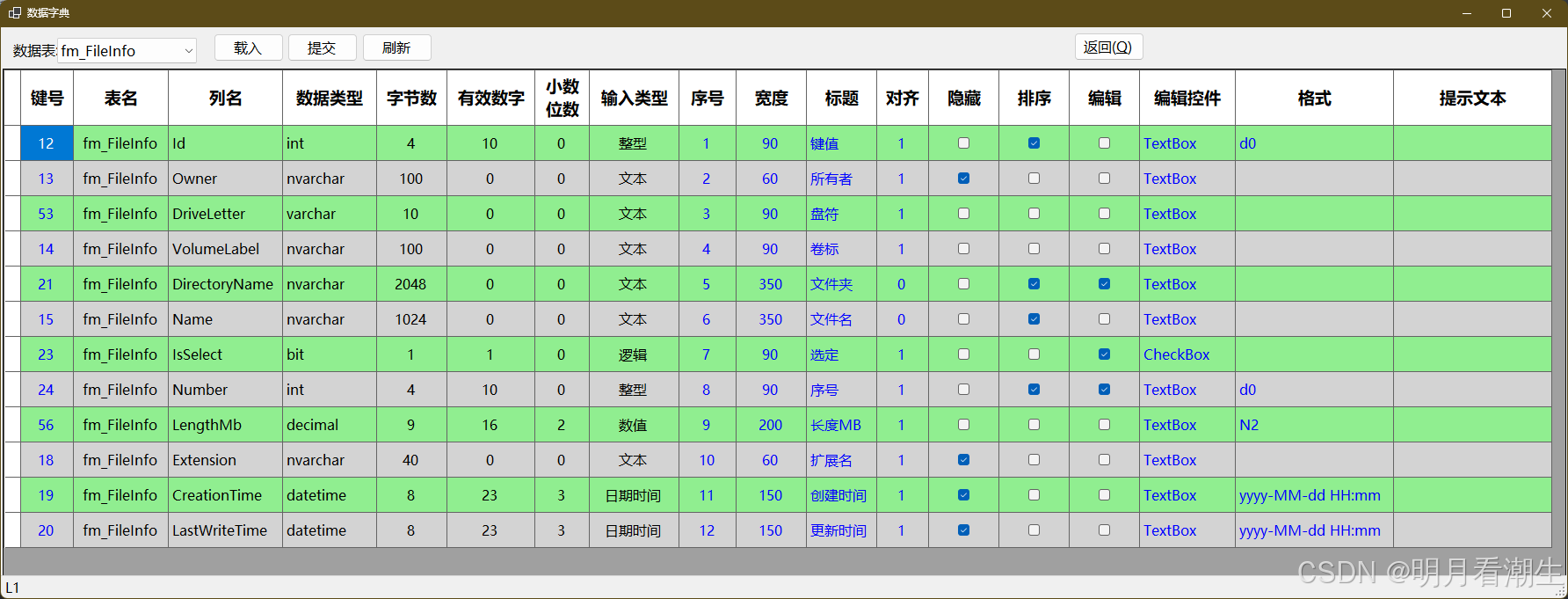Click the LengthMb column name cell
This screenshot has width=1568, height=599.
(225, 425)
